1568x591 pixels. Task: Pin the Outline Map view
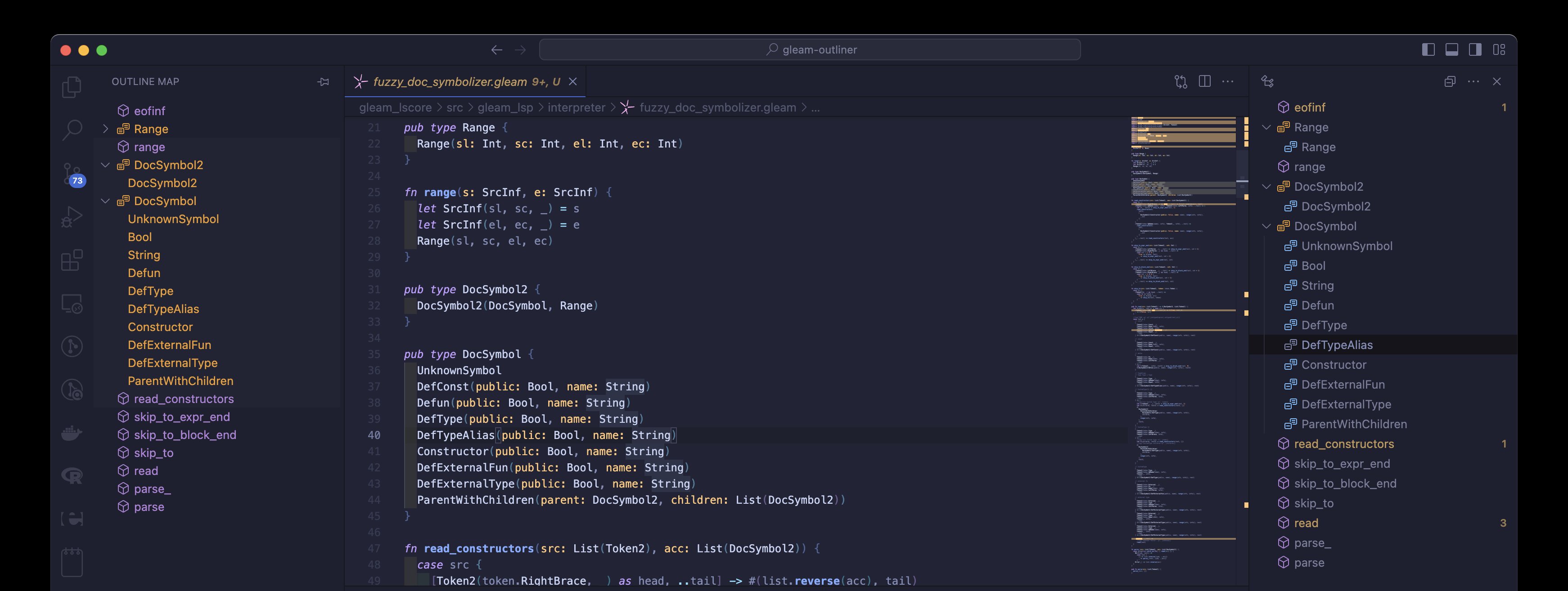point(323,81)
